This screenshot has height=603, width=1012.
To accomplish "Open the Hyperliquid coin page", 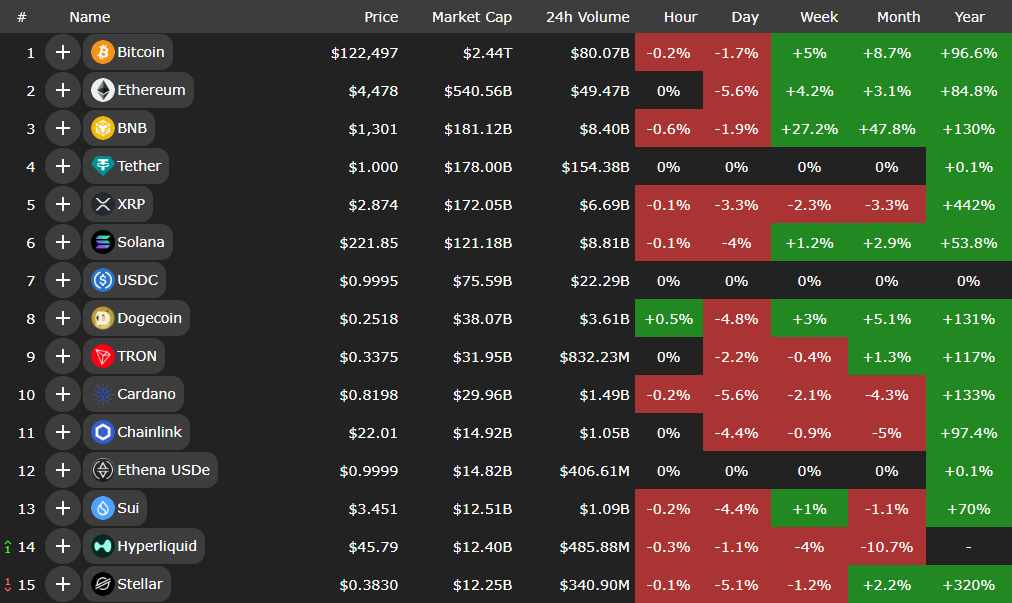I will [x=156, y=546].
